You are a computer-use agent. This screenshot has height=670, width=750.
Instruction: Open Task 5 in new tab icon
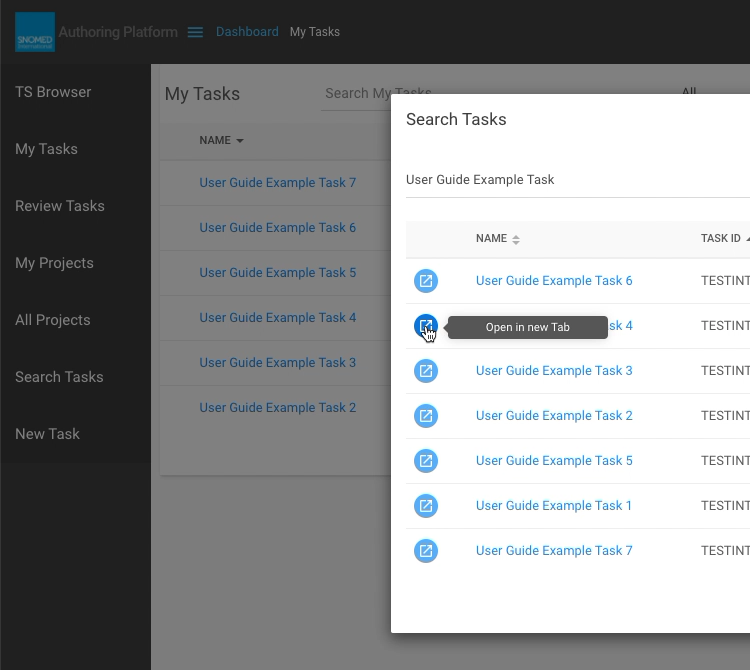(x=426, y=461)
